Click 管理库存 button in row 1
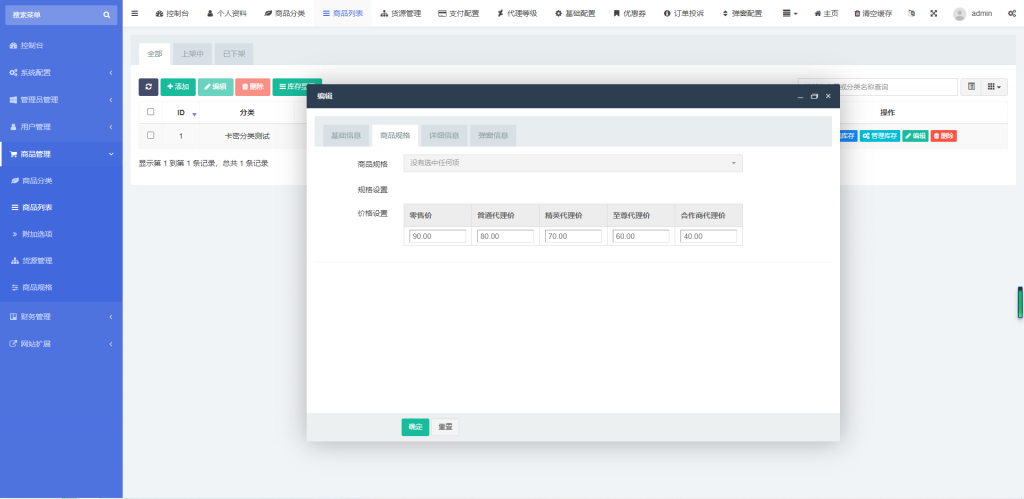 coord(880,136)
